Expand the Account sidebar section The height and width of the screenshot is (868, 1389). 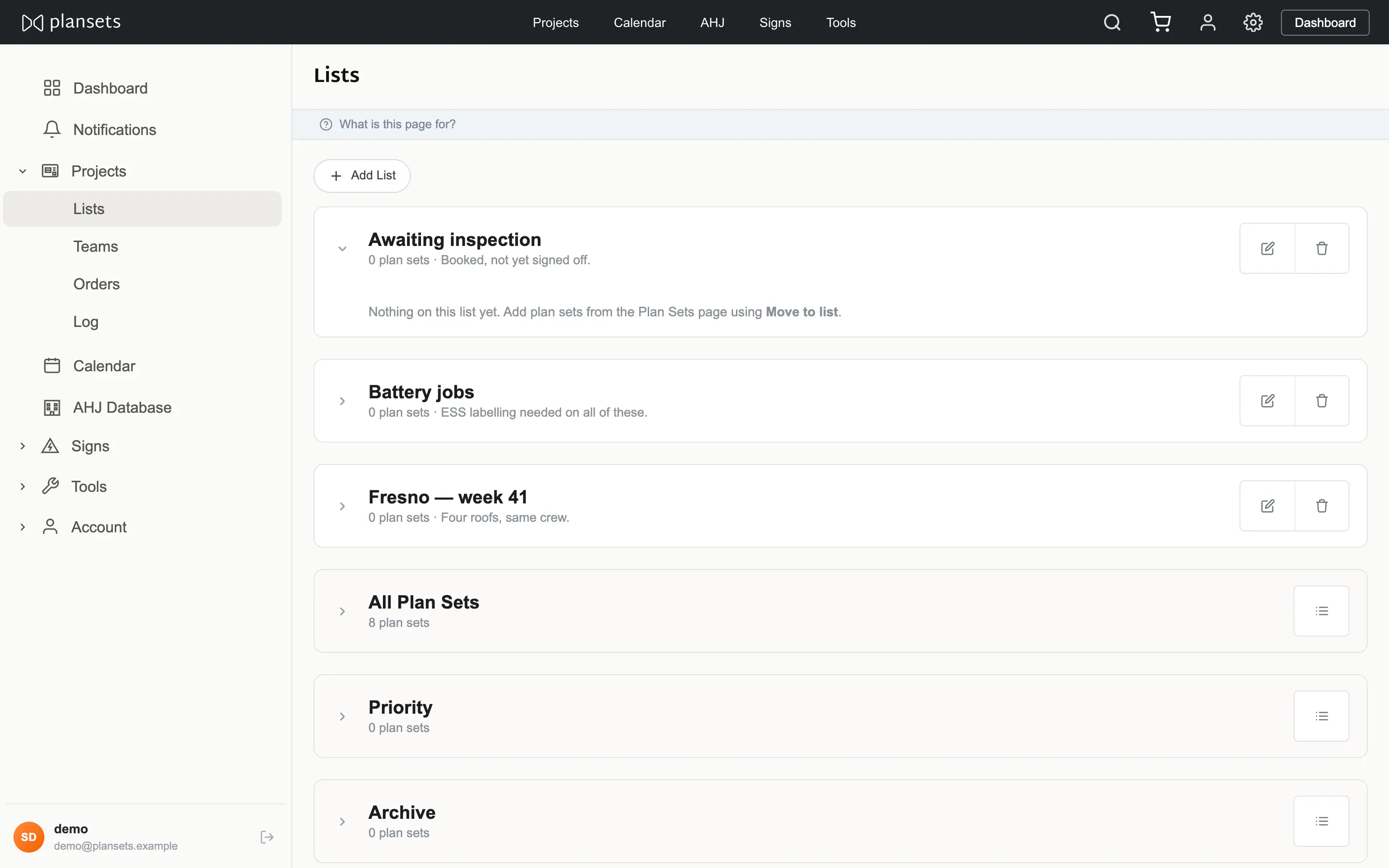point(23,527)
